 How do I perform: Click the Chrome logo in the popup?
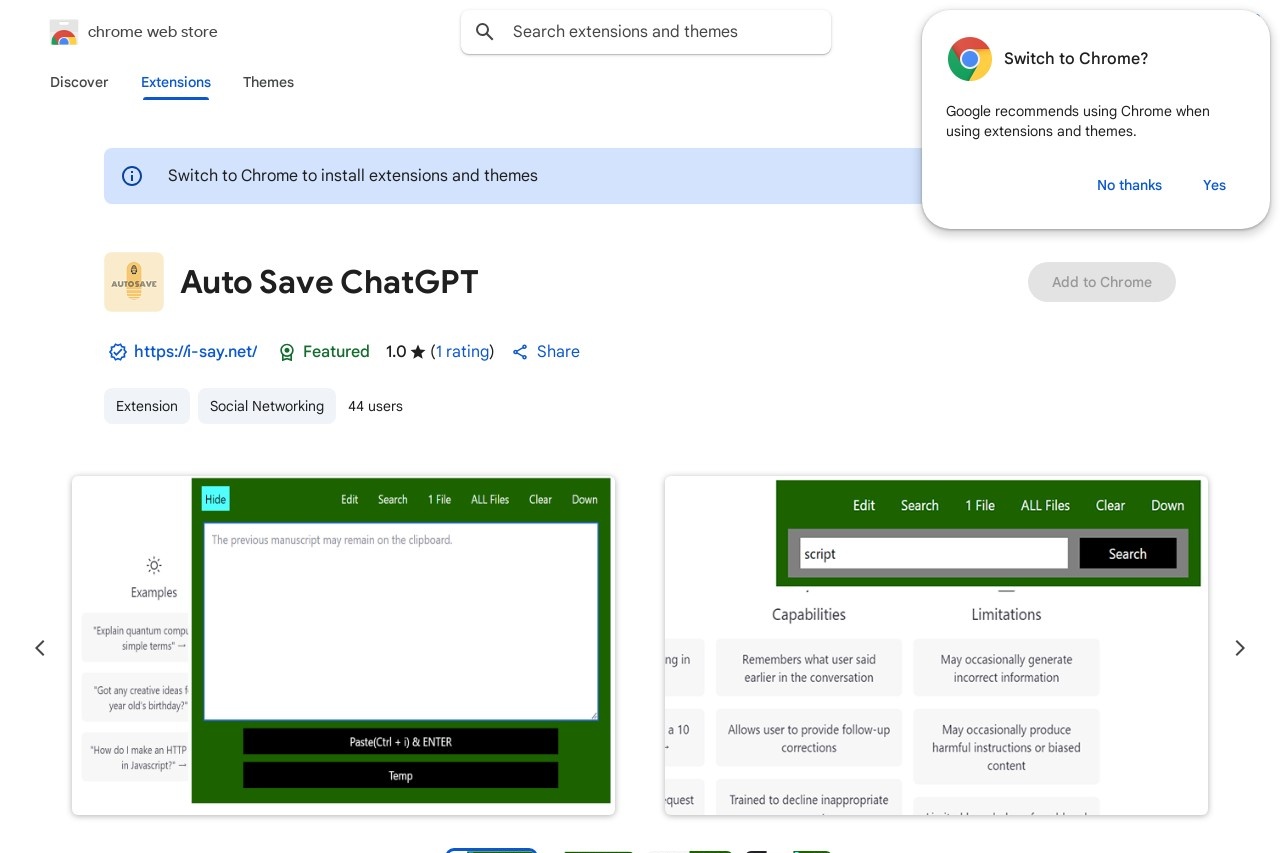(x=970, y=59)
